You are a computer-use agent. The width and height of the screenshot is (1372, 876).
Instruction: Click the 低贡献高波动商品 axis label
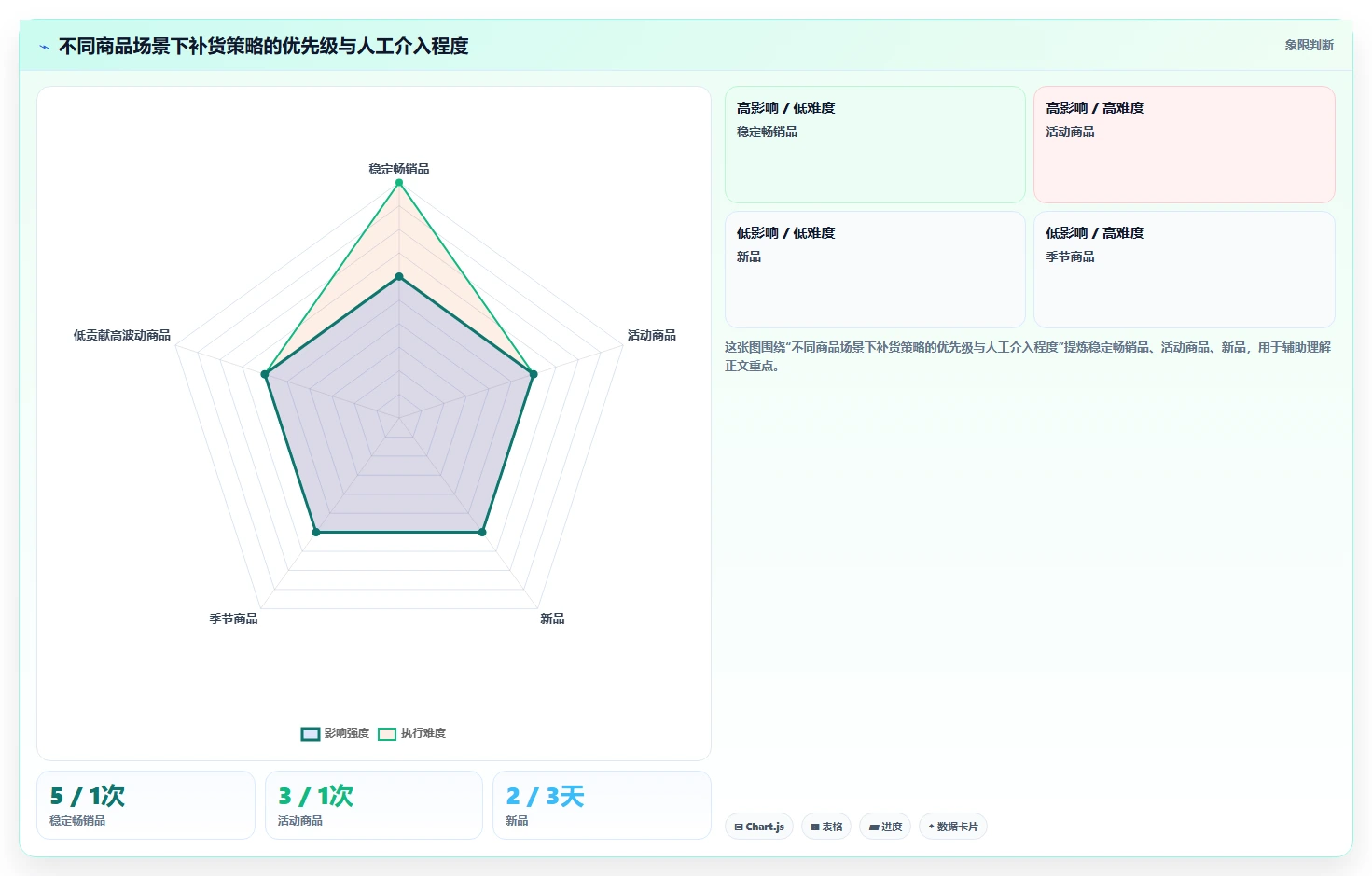point(122,335)
